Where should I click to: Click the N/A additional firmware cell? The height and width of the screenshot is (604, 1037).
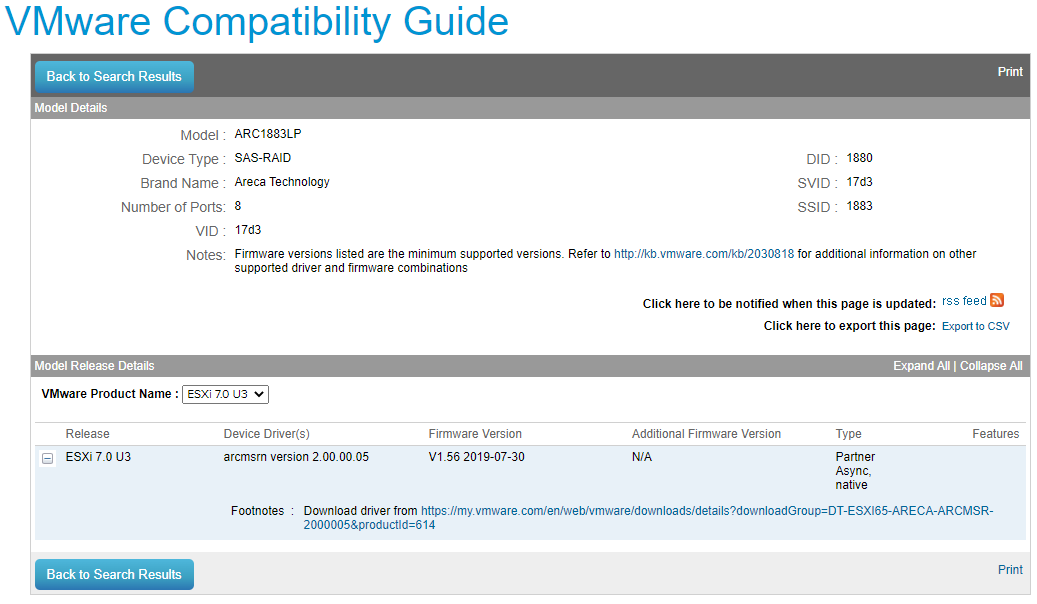(x=642, y=457)
